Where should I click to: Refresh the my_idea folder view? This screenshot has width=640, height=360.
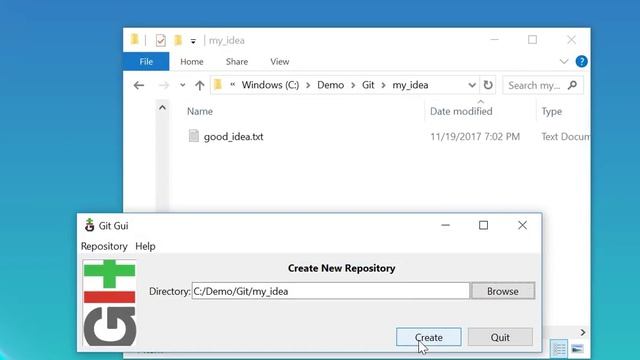pyautogui.click(x=488, y=85)
